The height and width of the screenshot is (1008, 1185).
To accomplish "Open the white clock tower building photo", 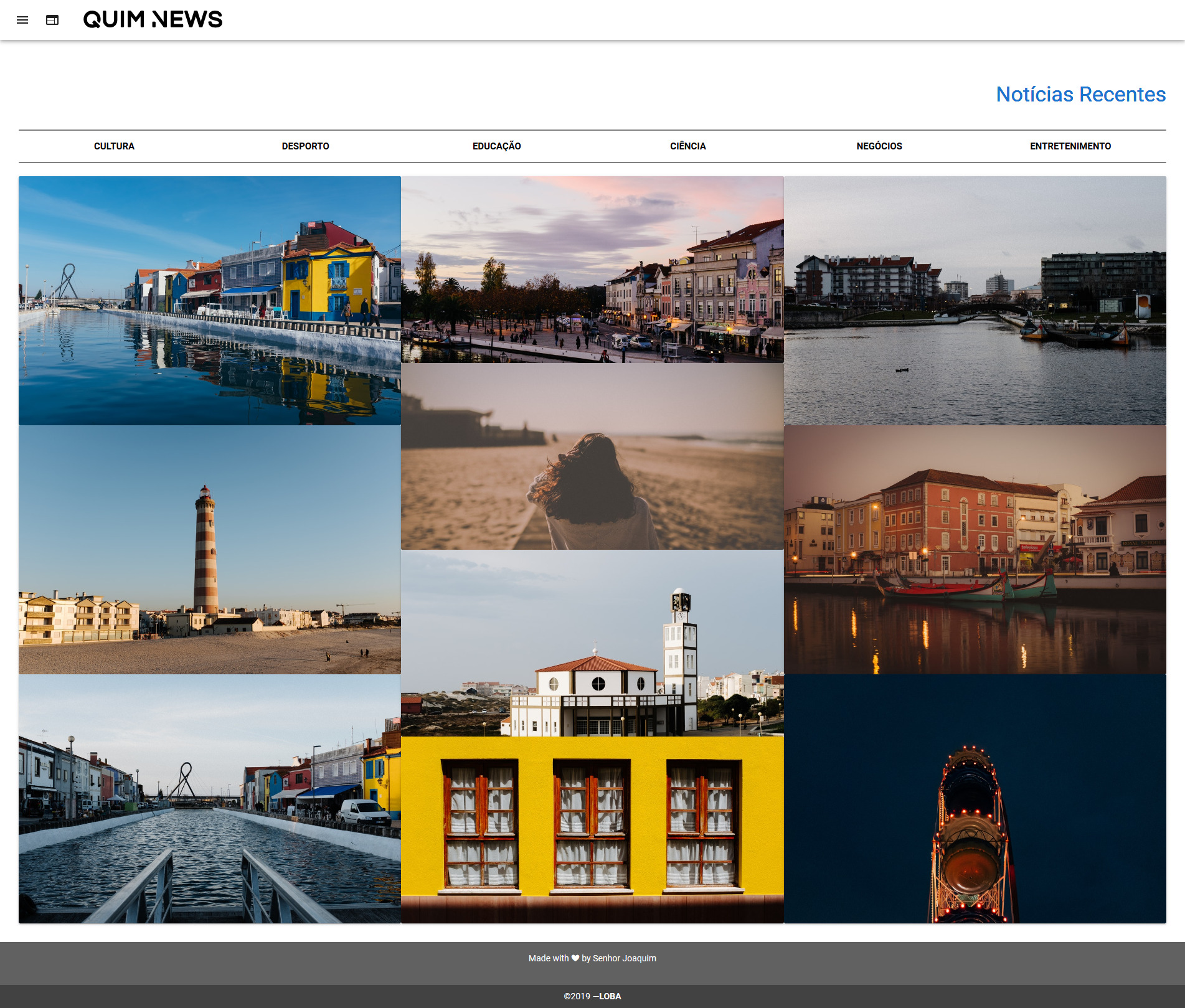I will 592,643.
